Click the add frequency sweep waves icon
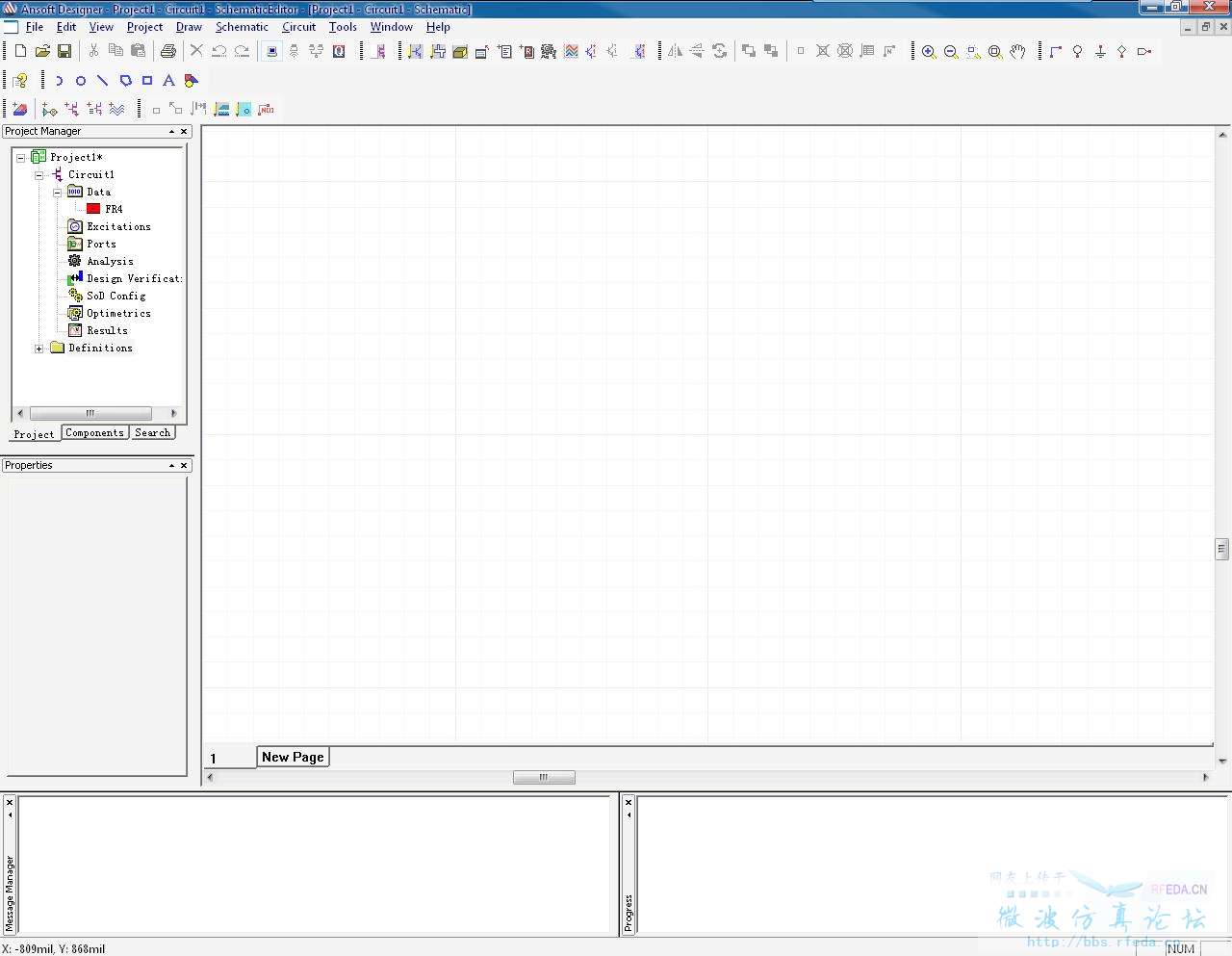Image resolution: width=1232 pixels, height=956 pixels. pos(116,110)
